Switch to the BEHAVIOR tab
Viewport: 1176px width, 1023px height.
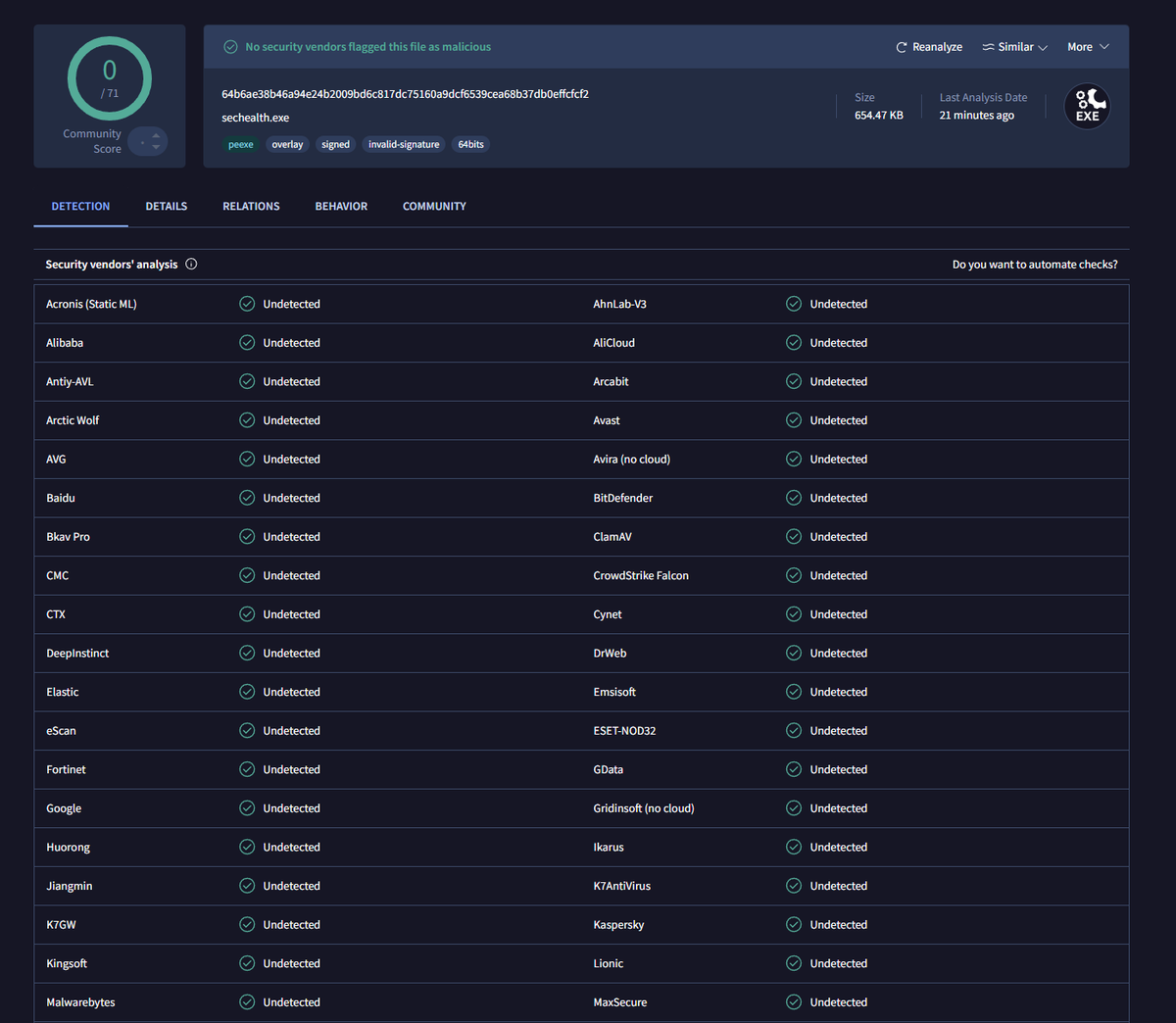coord(341,206)
